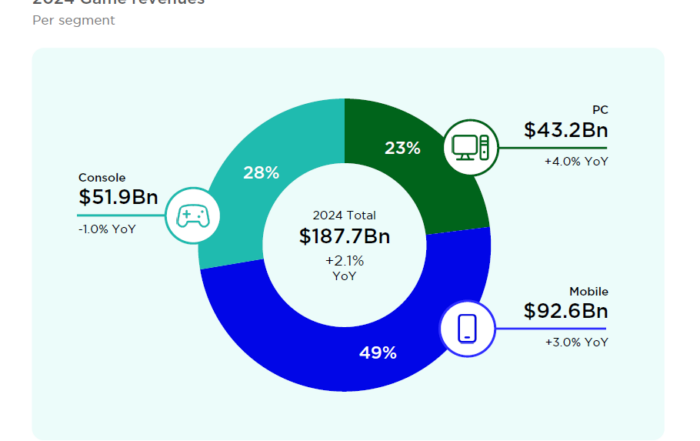
Task: Click the $43.2Bn PC revenue figure
Action: pos(565,131)
